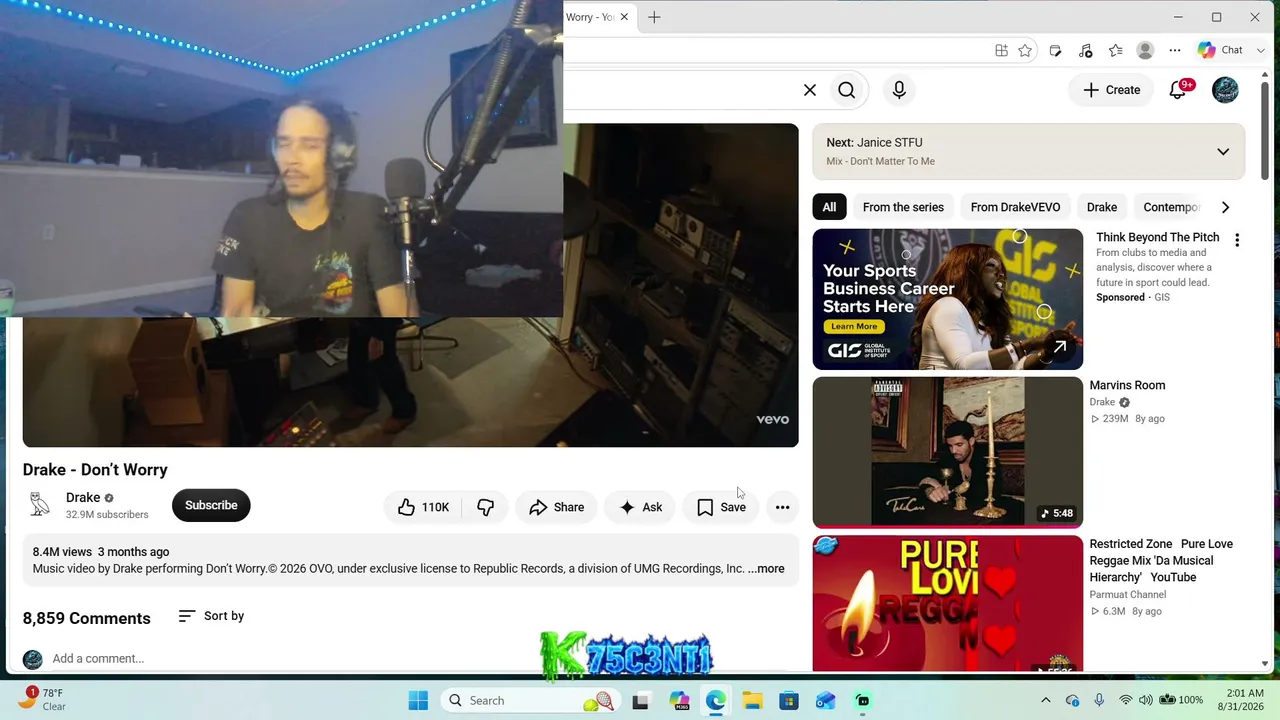
Task: Open the browser Favorites list
Action: click(1115, 51)
